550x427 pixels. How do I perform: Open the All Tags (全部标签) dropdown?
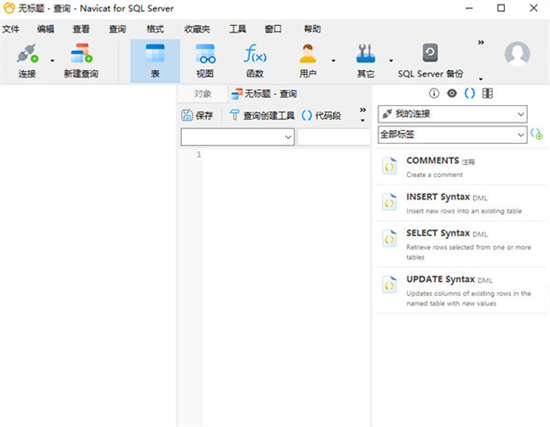coord(452,135)
